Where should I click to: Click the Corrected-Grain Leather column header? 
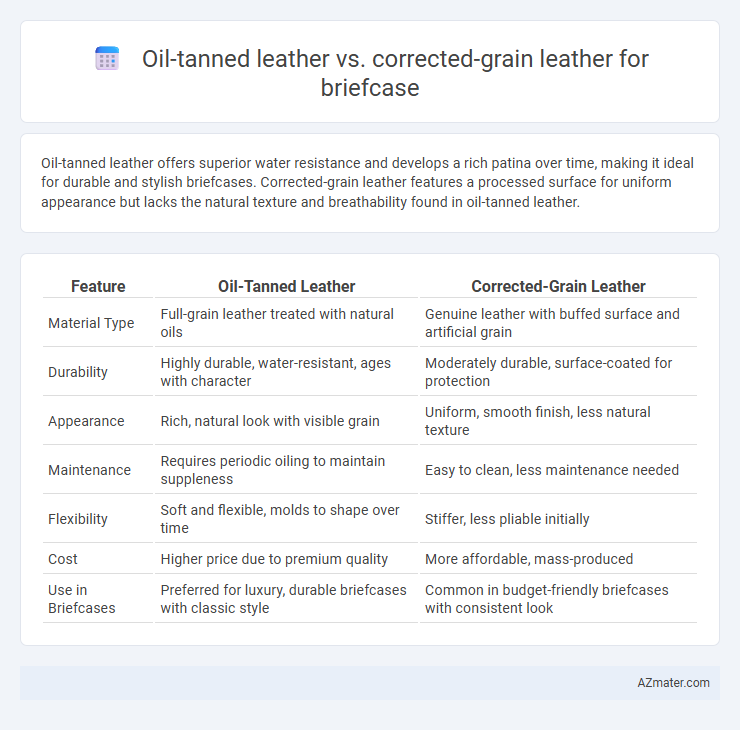[558, 286]
